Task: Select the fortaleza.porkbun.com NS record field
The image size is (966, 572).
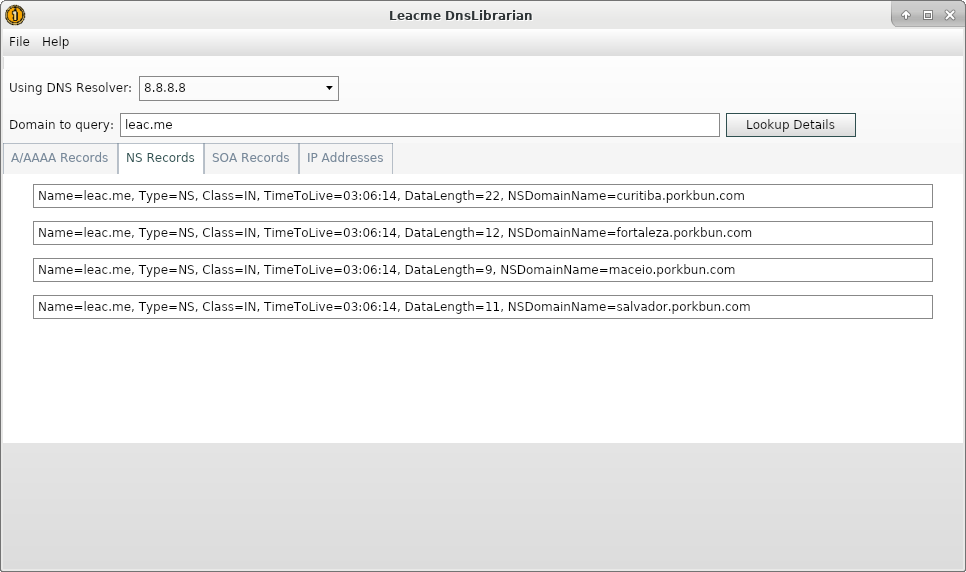Action: point(482,233)
